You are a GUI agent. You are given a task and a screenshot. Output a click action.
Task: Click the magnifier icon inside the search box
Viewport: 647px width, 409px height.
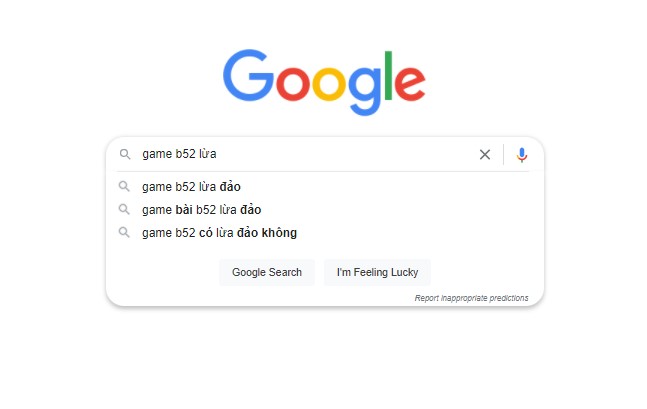pos(125,154)
